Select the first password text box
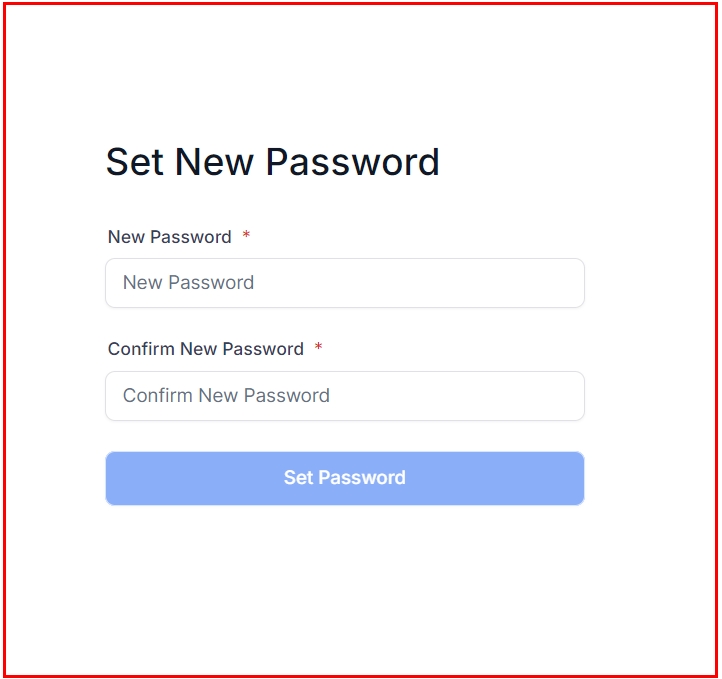The image size is (722, 679). (344, 283)
